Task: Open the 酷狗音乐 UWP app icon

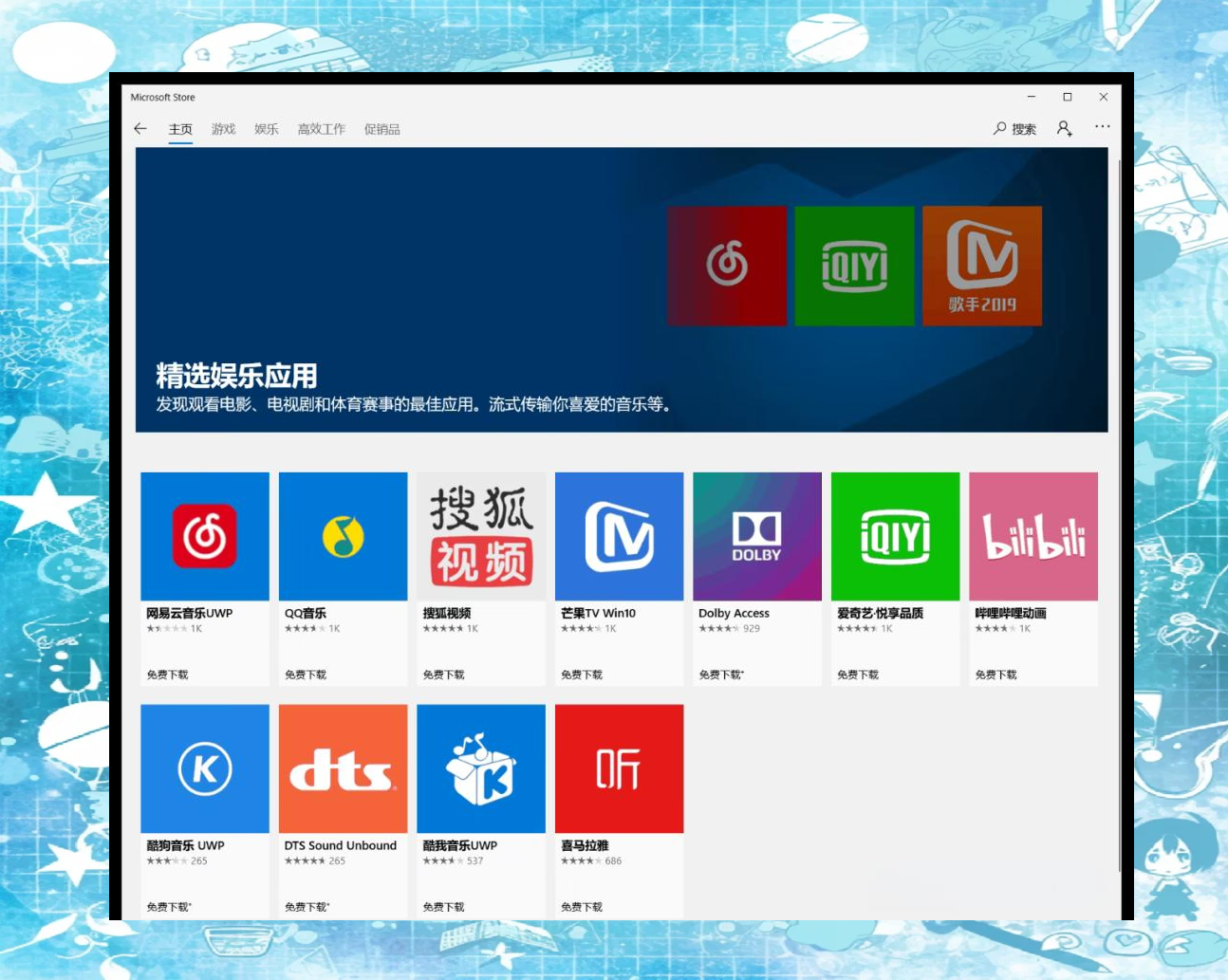Action: [205, 768]
